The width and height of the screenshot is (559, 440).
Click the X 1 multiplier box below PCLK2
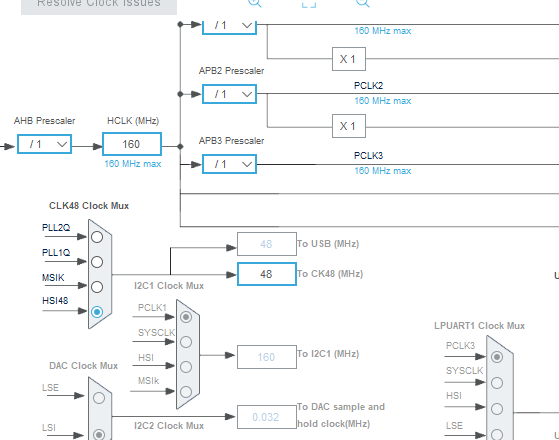click(349, 126)
